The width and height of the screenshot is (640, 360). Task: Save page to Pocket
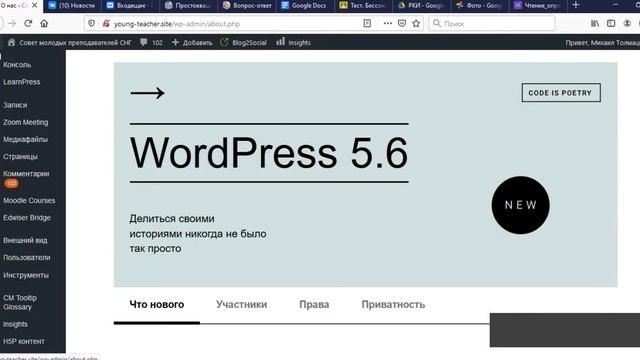point(402,23)
